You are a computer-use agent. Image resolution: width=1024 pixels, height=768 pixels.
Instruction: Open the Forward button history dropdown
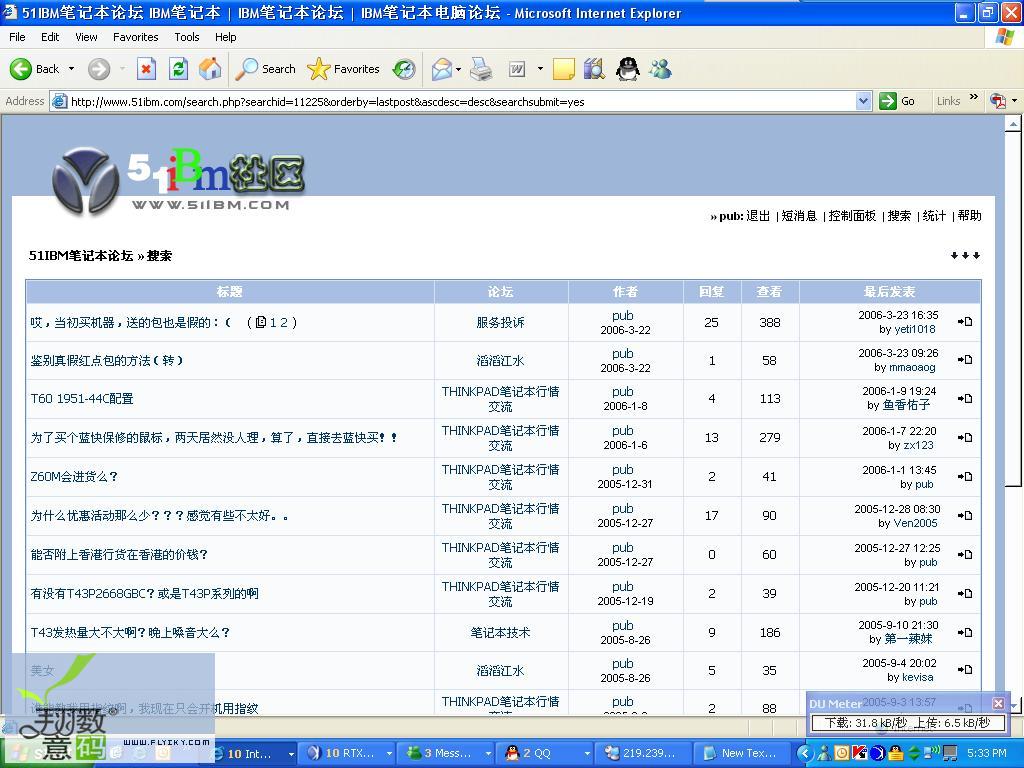tap(122, 69)
